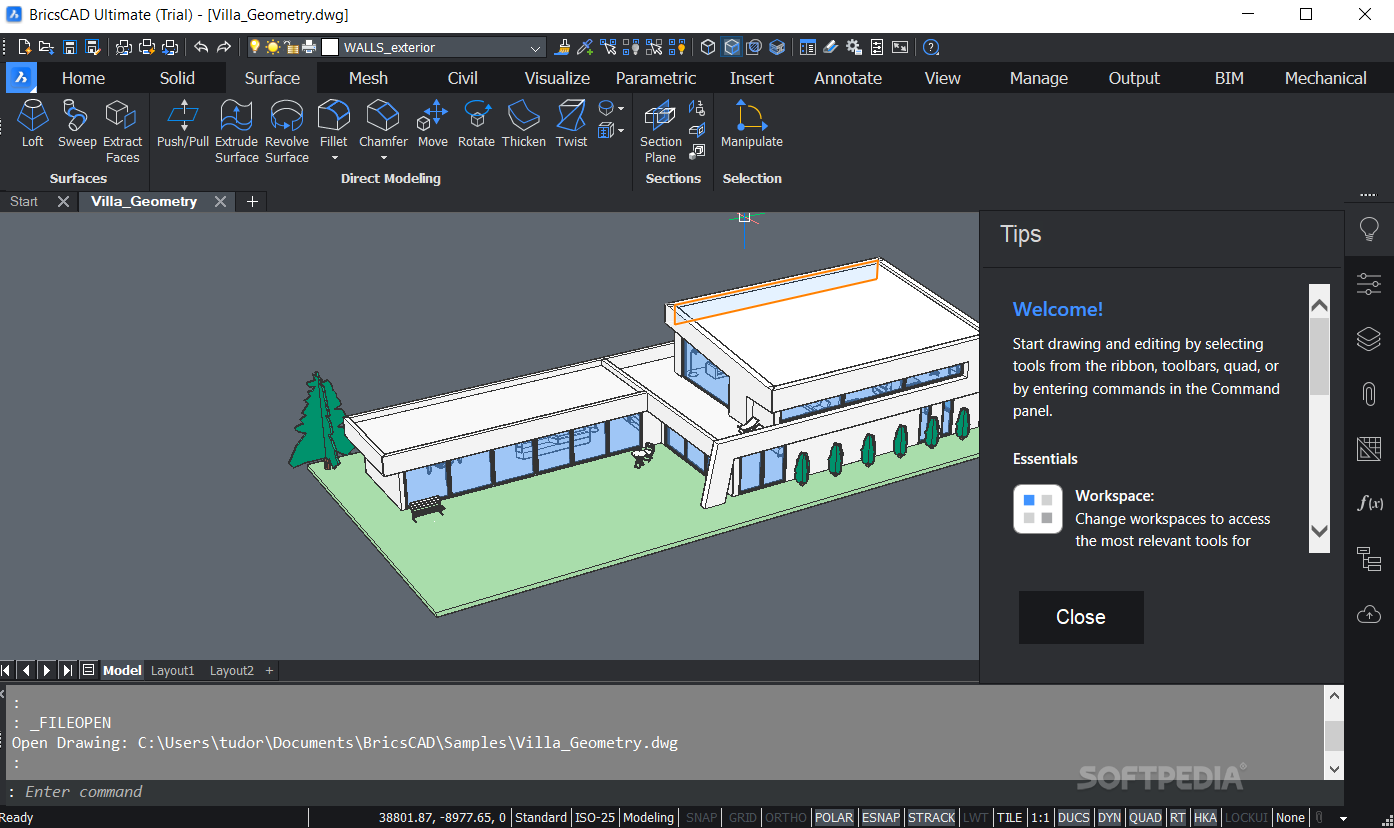Click the white layer color swatch
This screenshot has width=1394, height=828.
[x=330, y=47]
